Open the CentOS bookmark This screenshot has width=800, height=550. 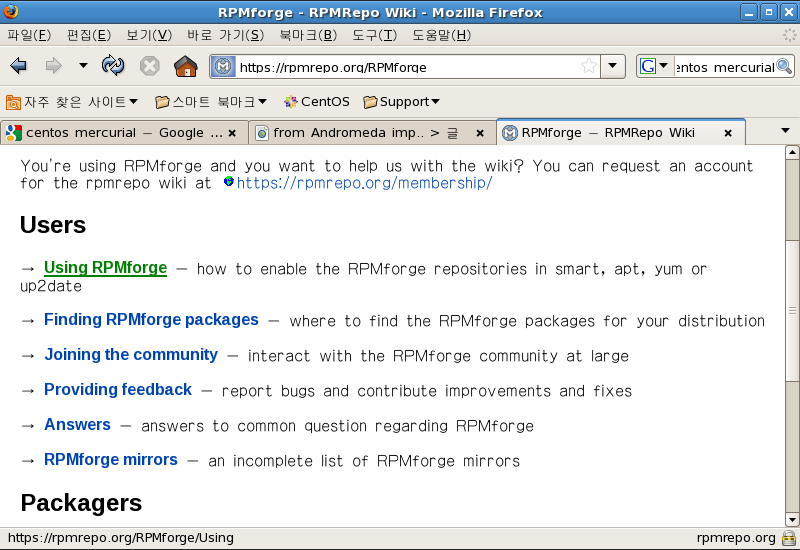point(317,102)
